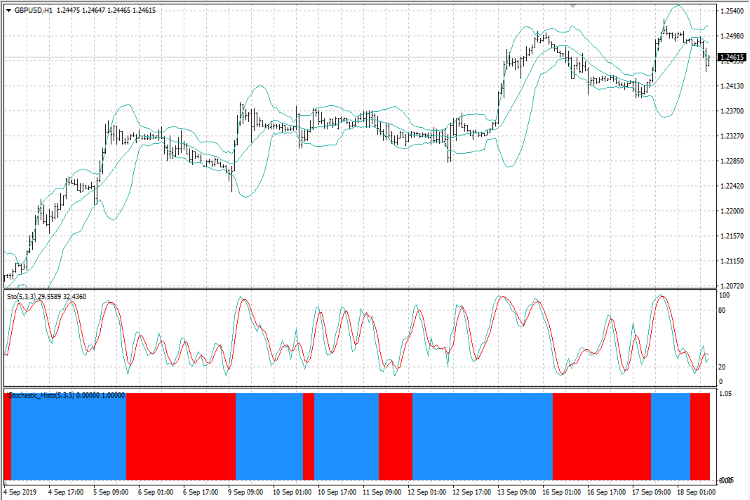
Task: Select the widest blue histogram block above 12 Sep
Action: click(483, 436)
